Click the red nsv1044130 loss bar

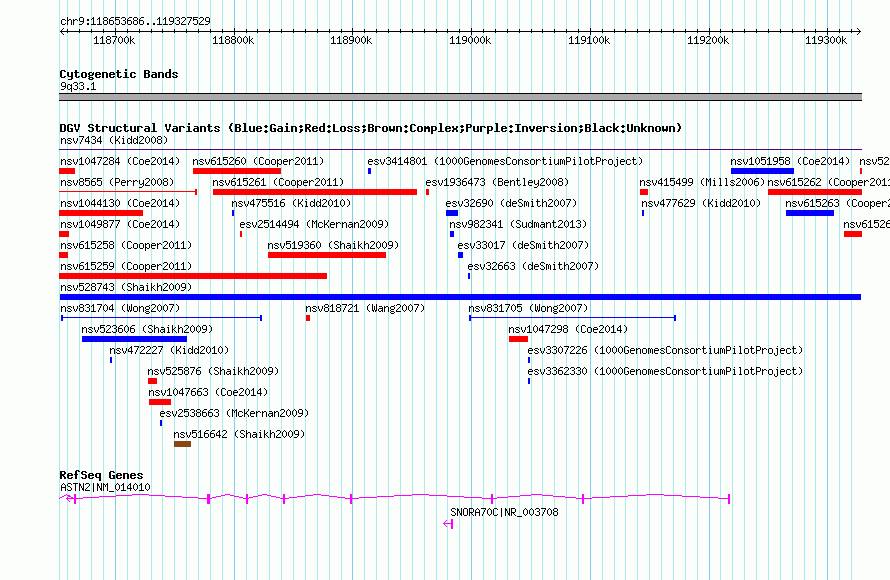pos(101,213)
